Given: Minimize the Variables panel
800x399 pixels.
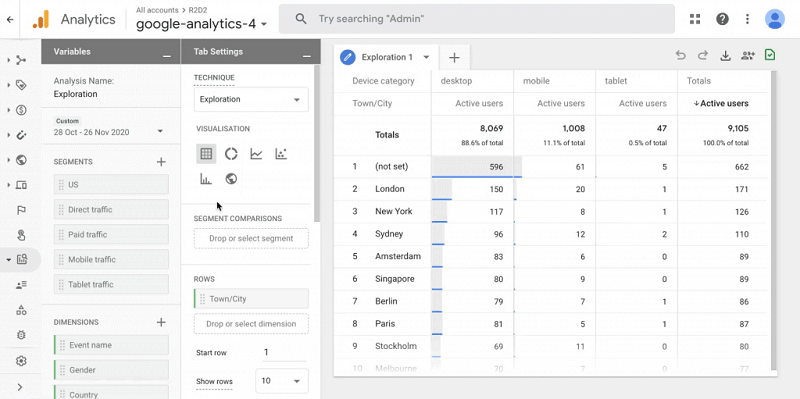Looking at the screenshot, I should point(166,53).
